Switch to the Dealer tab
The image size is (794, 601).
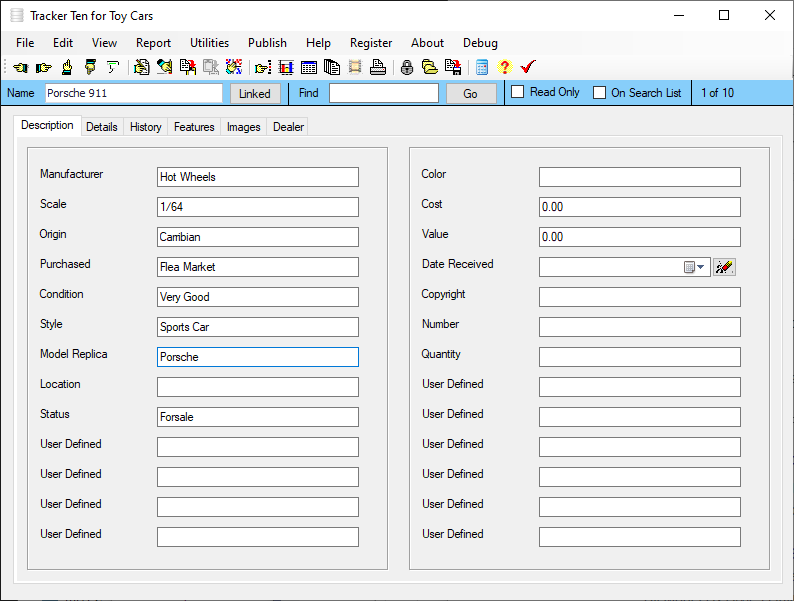(x=289, y=127)
